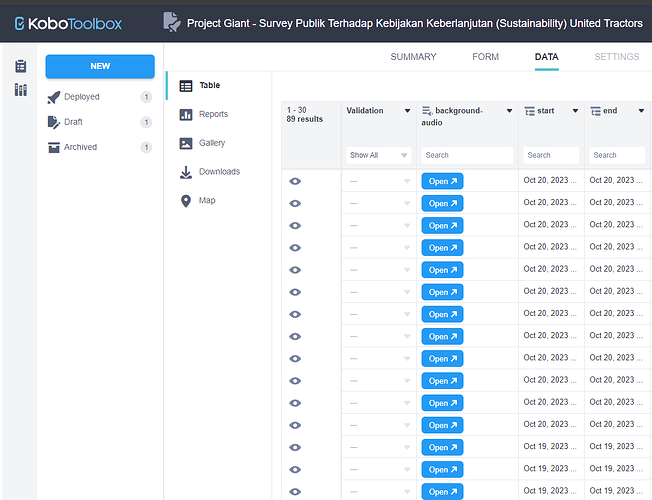
Task: Open the library sidebar icon
Action: point(21,90)
